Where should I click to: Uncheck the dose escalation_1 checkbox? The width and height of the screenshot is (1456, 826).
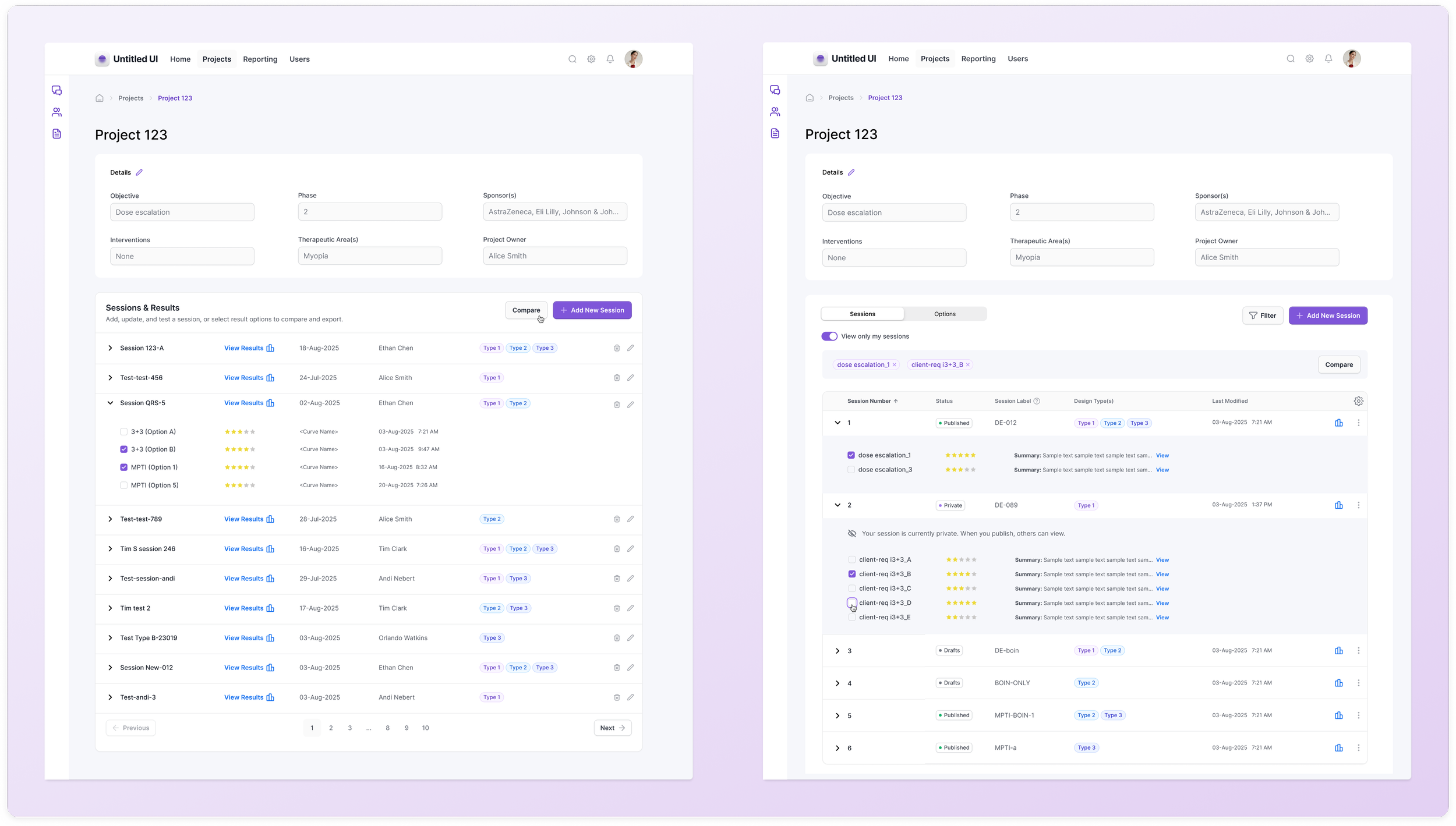click(851, 455)
